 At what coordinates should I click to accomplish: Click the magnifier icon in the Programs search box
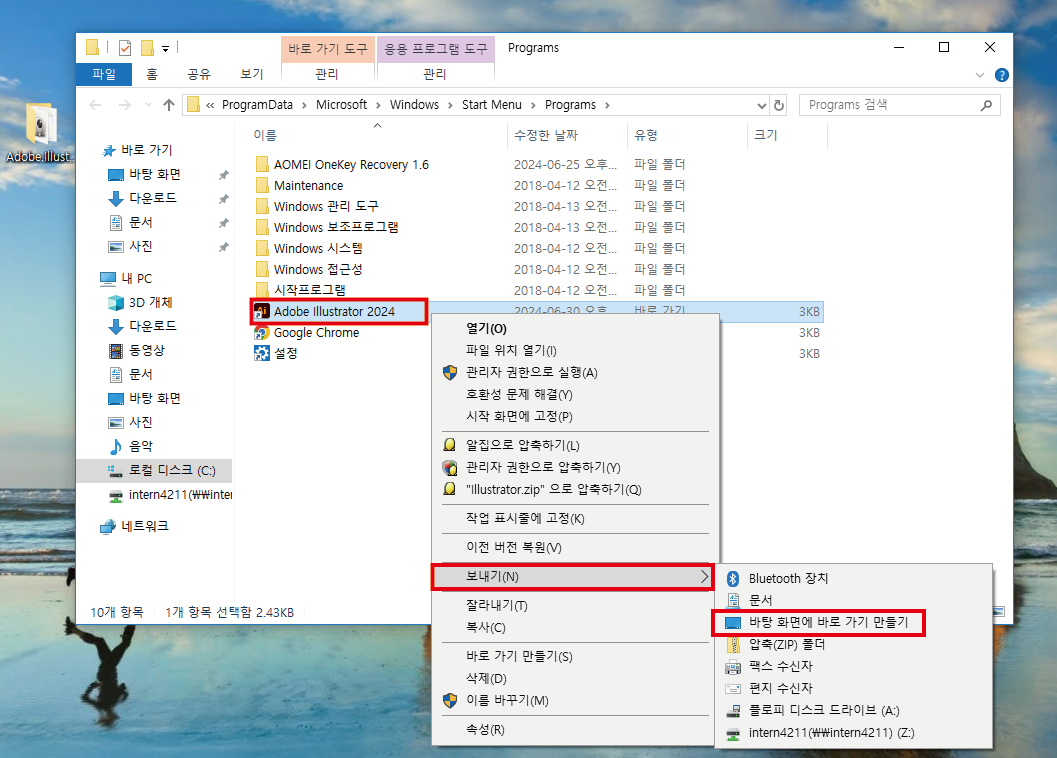pos(986,105)
